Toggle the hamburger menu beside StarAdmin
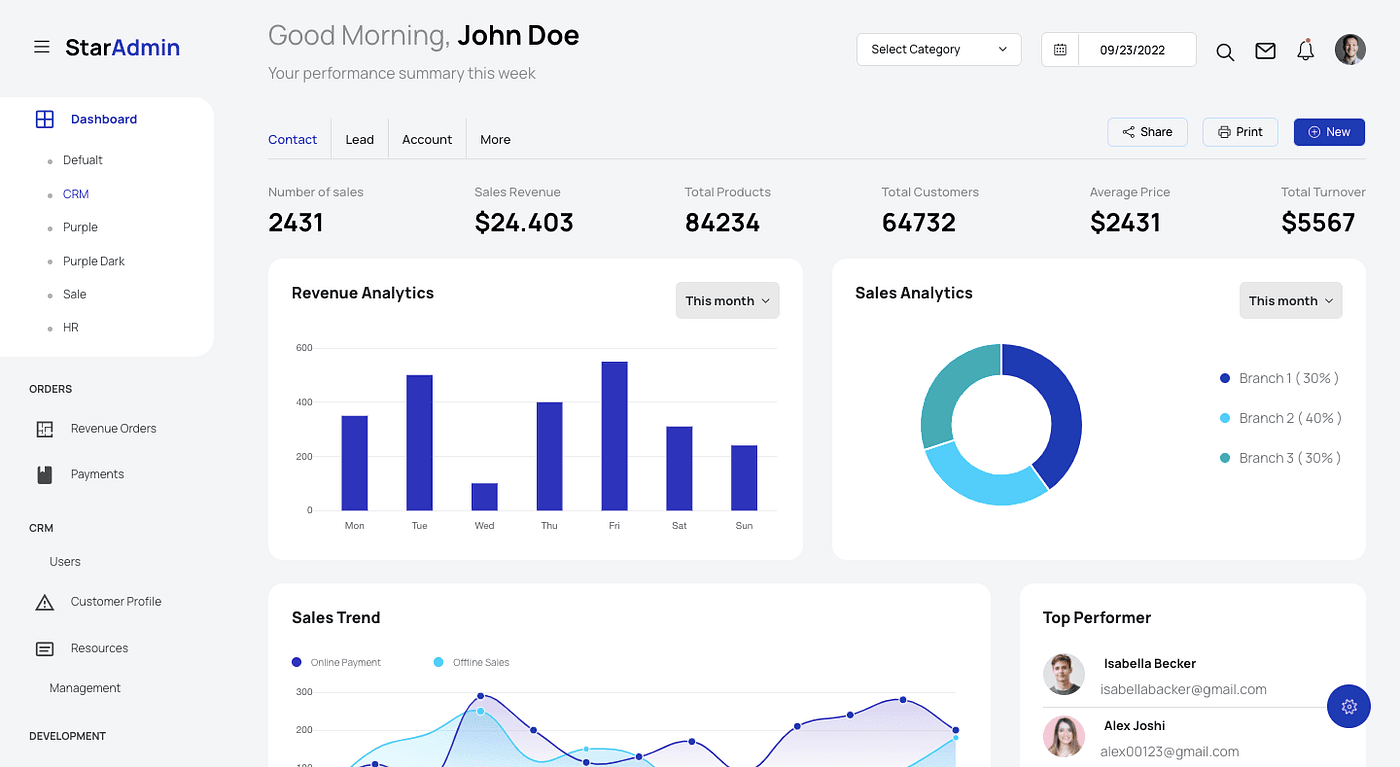This screenshot has width=1400, height=767. click(x=41, y=46)
